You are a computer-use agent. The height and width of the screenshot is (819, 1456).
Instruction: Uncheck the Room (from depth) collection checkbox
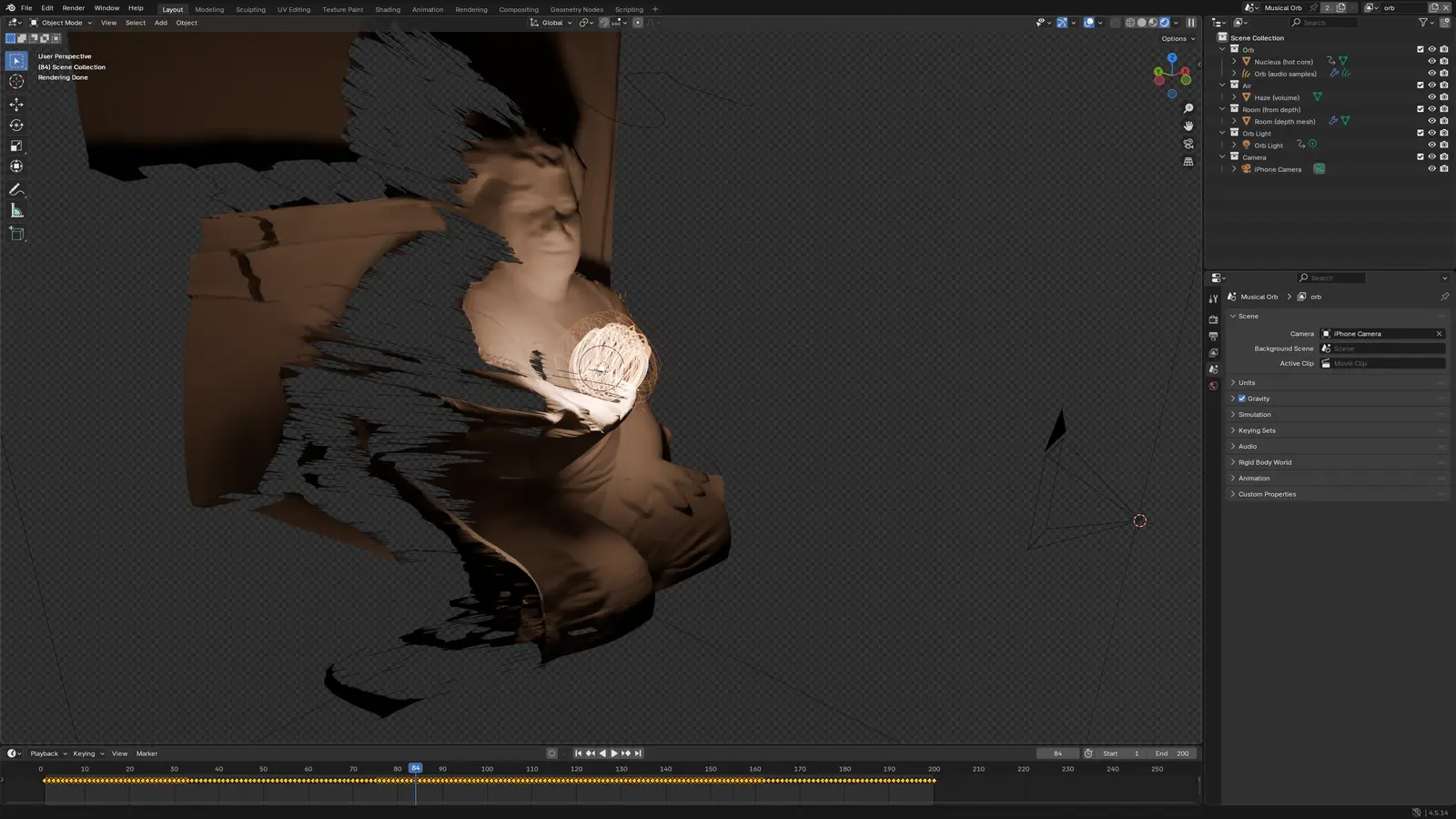tap(1420, 109)
